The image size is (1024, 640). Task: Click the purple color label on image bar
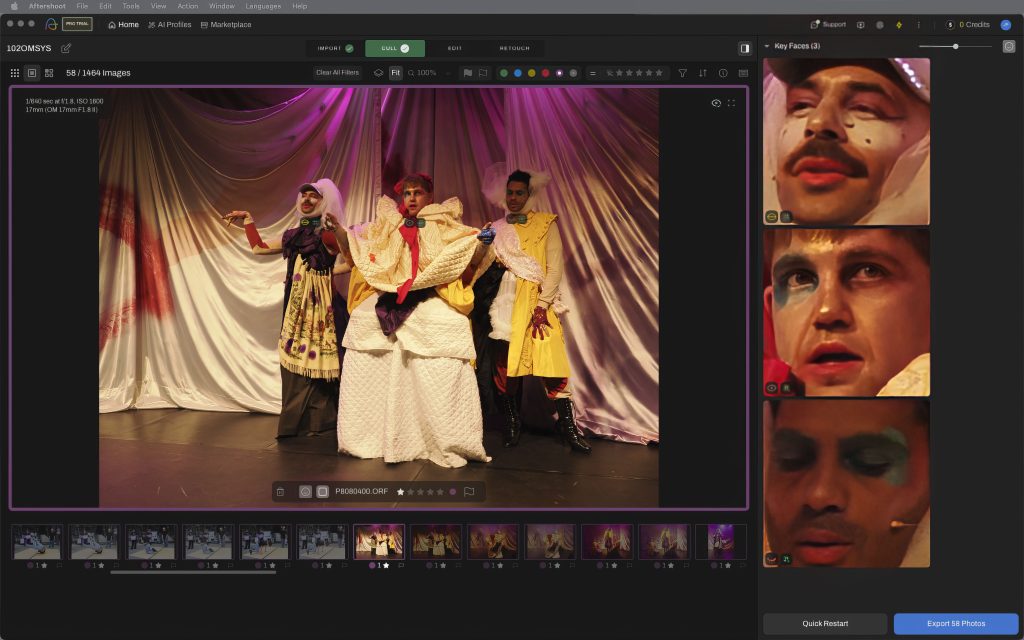tap(453, 492)
